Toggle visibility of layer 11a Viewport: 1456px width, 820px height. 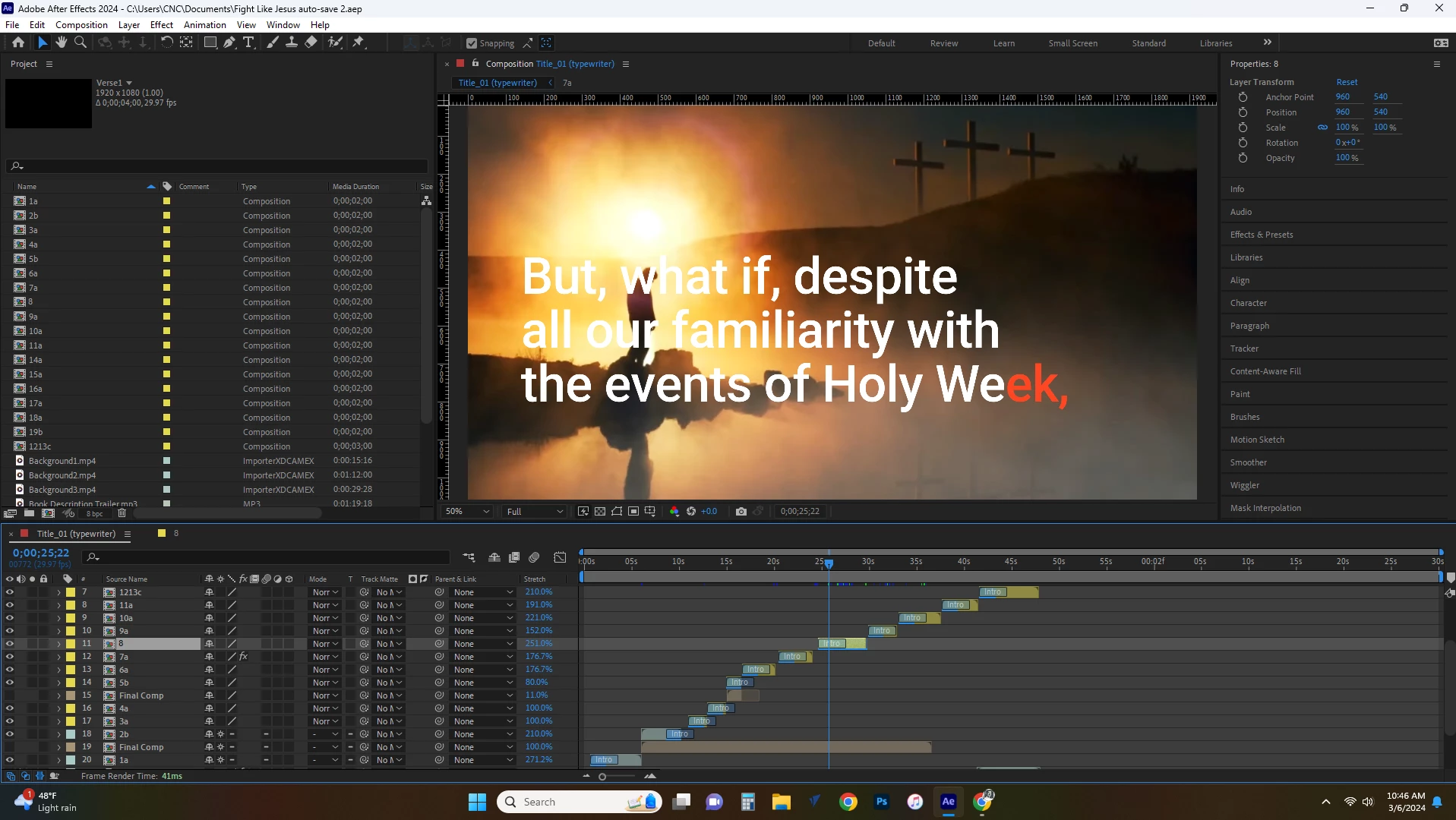pos(9,605)
